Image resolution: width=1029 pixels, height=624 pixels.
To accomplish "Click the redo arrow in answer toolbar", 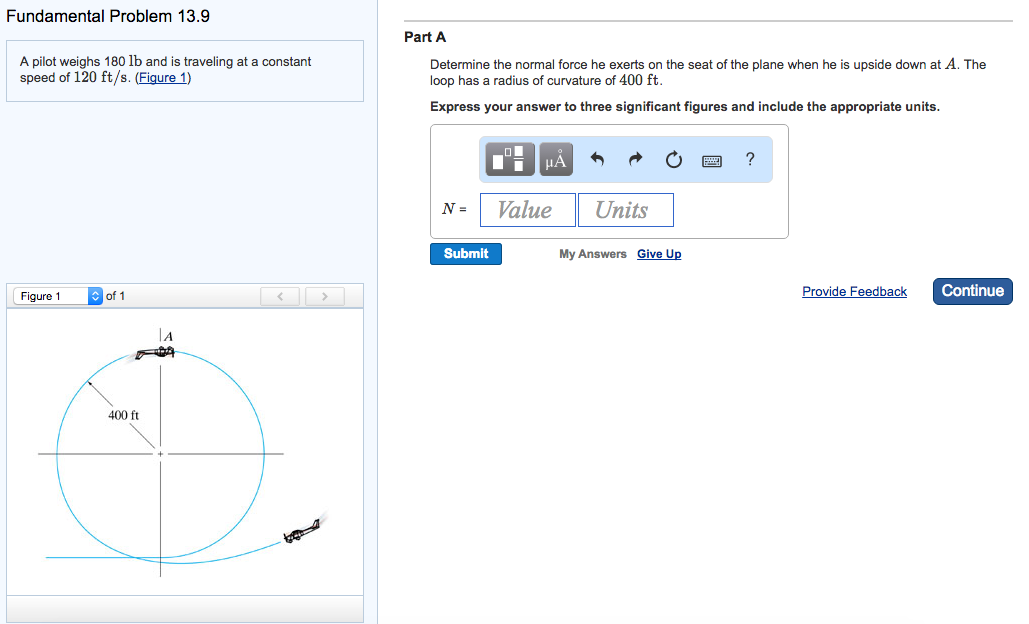I will point(634,158).
